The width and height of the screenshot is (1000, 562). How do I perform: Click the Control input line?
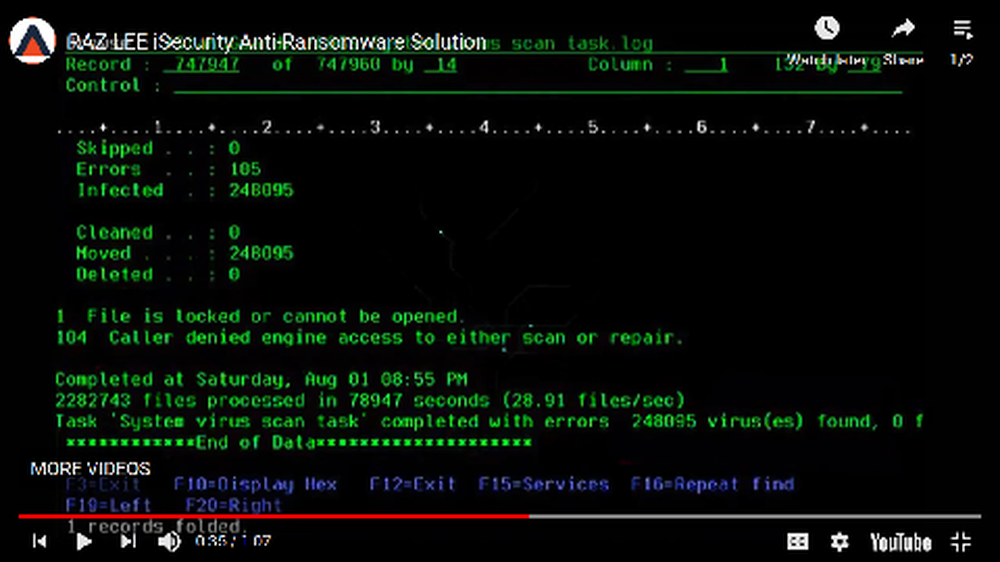point(538,85)
